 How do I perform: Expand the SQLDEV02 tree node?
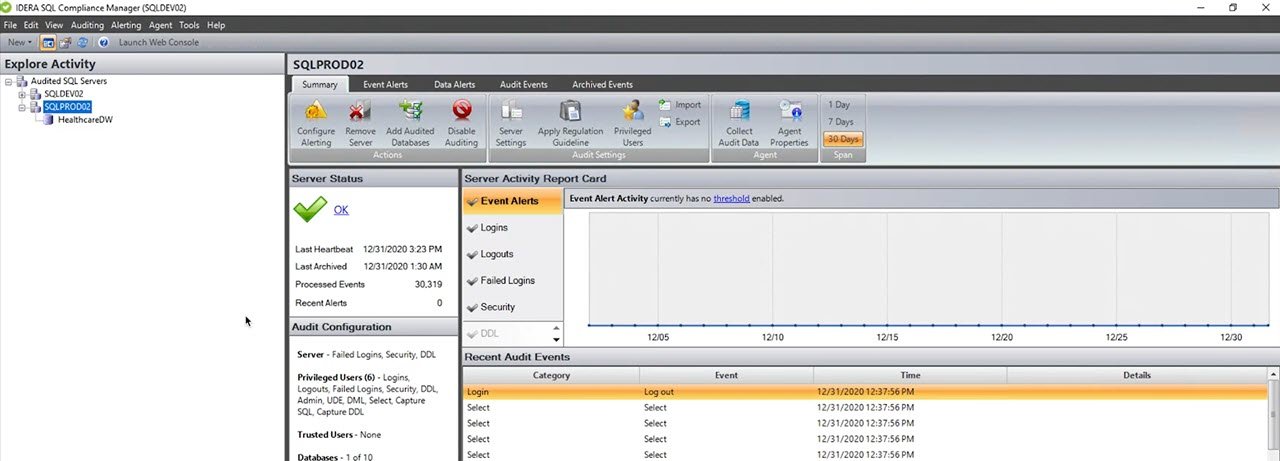tap(22, 94)
